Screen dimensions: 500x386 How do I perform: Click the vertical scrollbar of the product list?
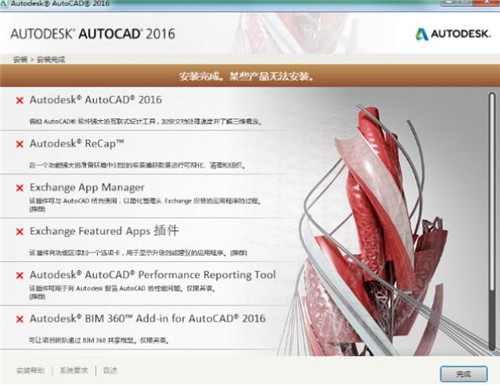tap(492, 221)
